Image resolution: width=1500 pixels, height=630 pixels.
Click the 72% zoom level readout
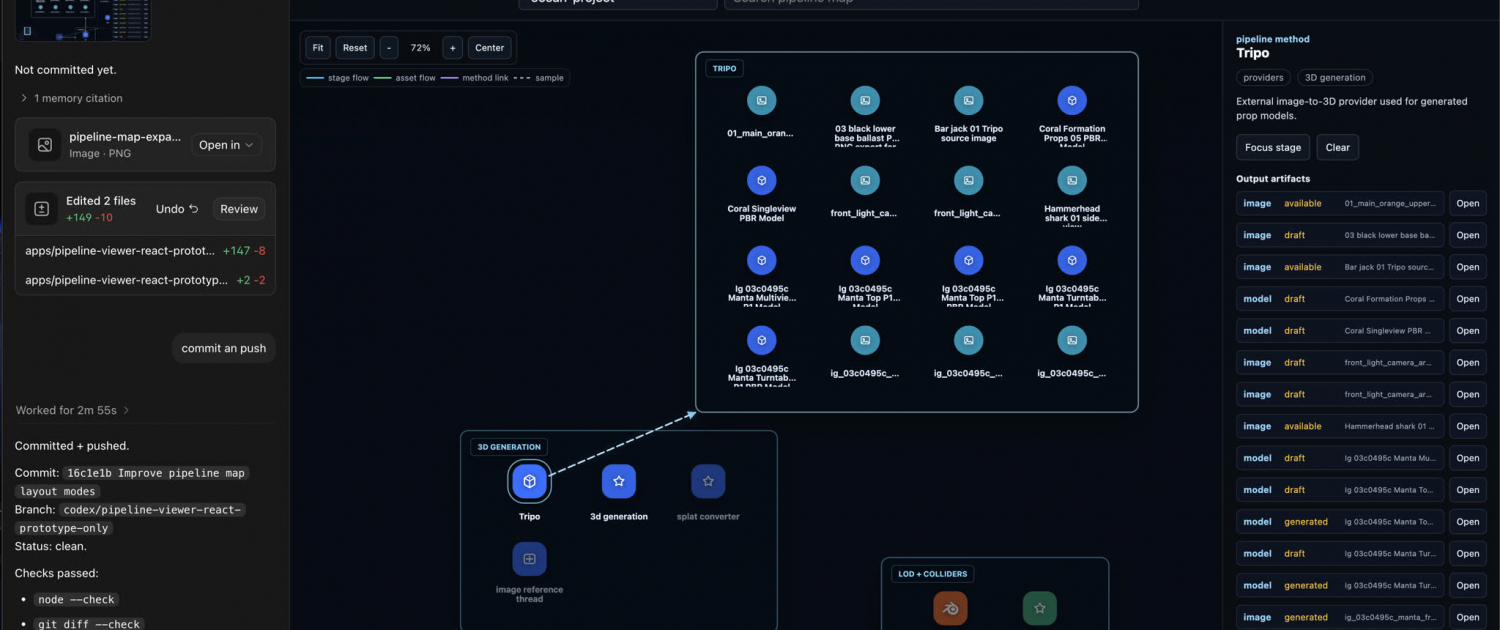pos(421,48)
